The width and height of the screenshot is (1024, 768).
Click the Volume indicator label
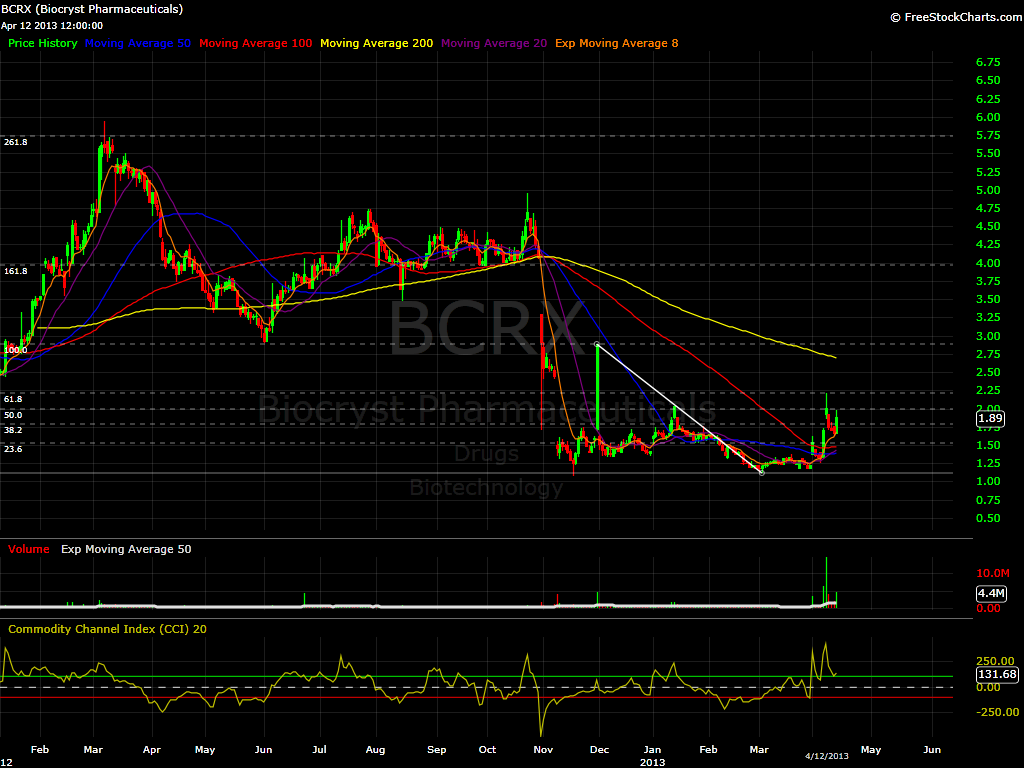[29, 549]
